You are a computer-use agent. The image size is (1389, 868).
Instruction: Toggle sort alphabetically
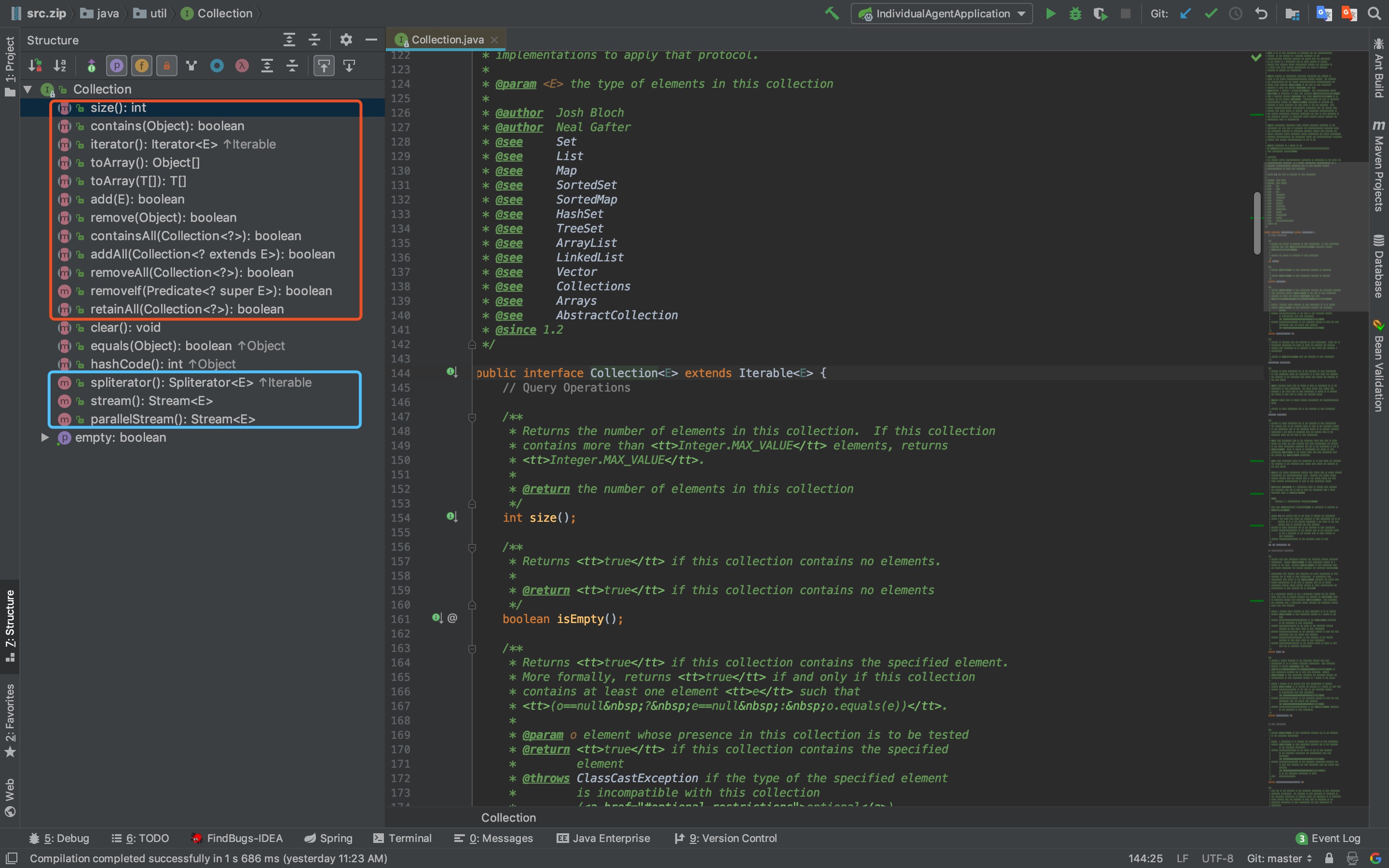pyautogui.click(x=60, y=66)
